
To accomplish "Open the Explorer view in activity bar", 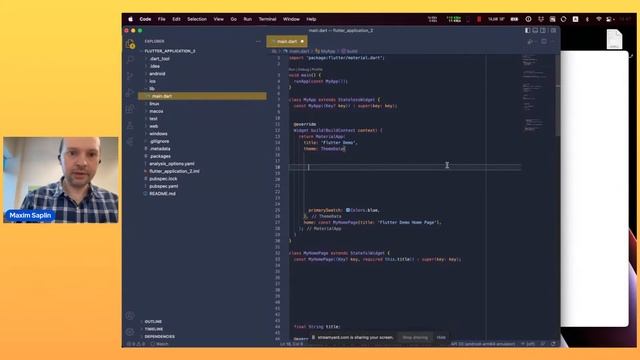I will pyautogui.click(x=130, y=44).
